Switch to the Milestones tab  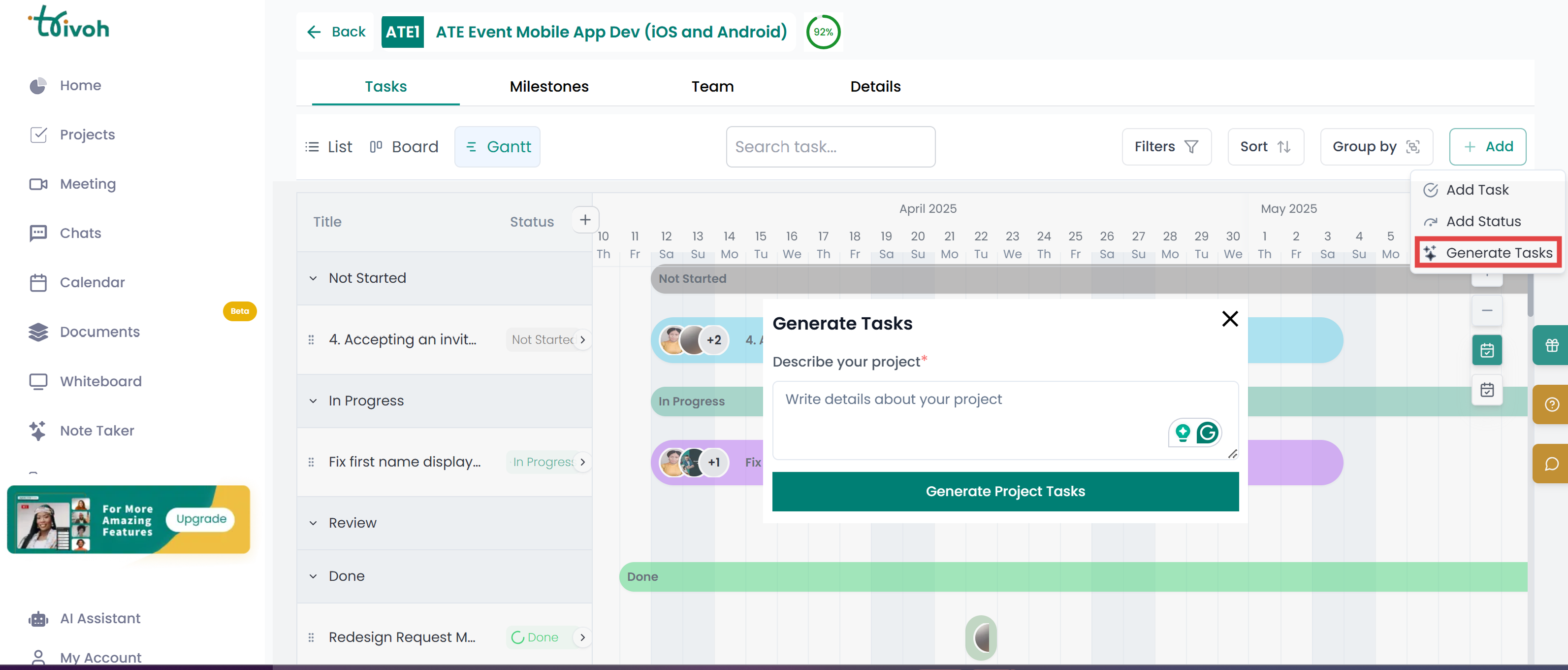548,87
